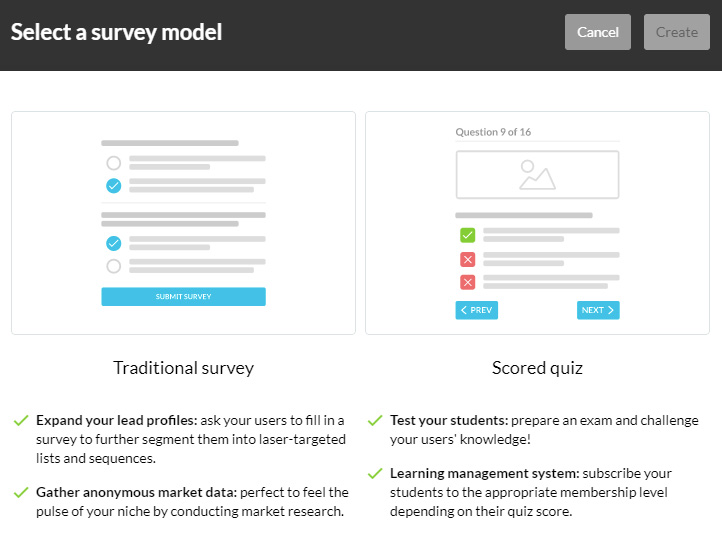722x556 pixels.
Task: Select the first empty radio circle in survey preview
Action: click(x=113, y=163)
